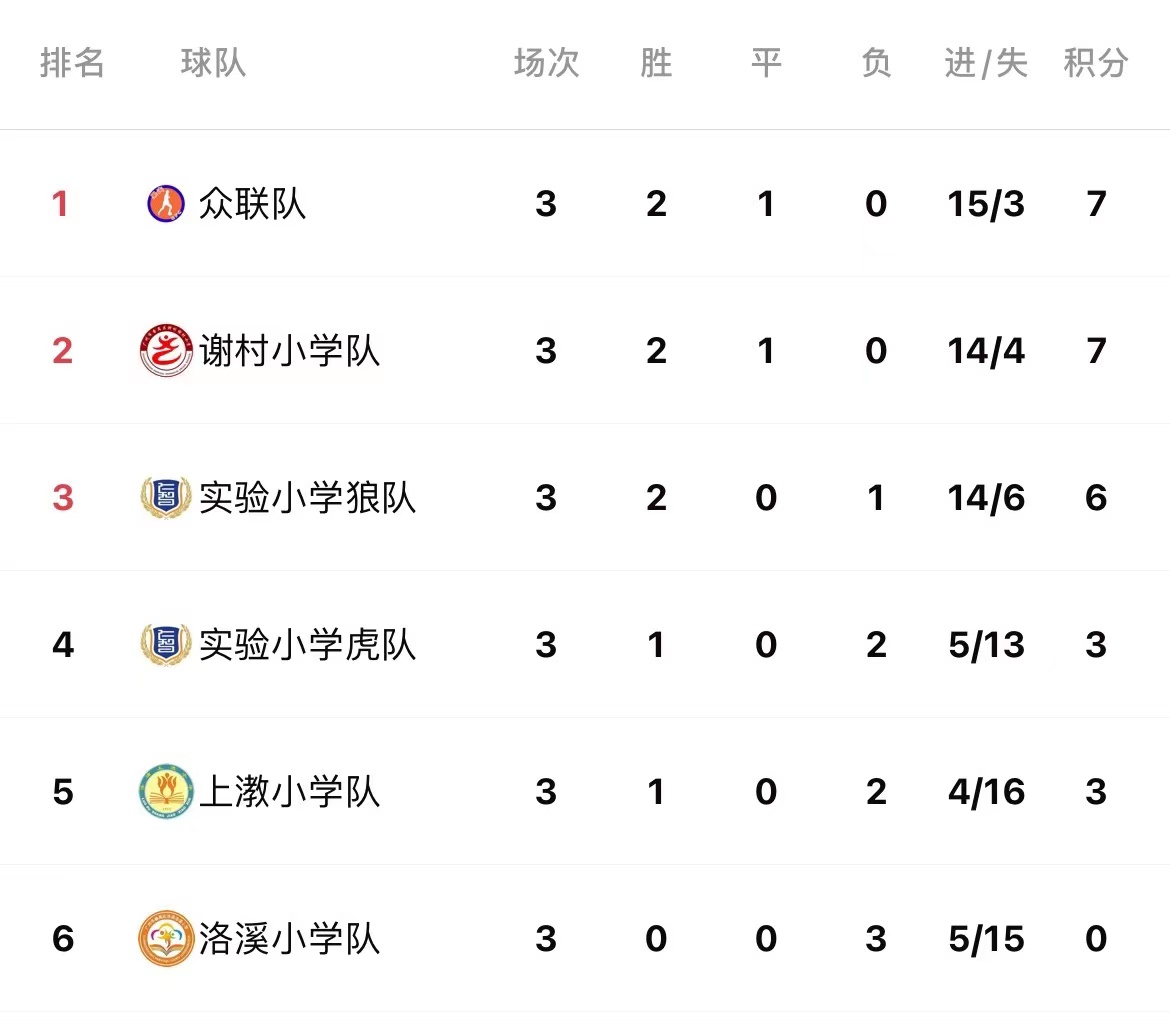Open the 上漖小学队 team page
Viewport: 1170px width, 1036px height.
coord(290,792)
